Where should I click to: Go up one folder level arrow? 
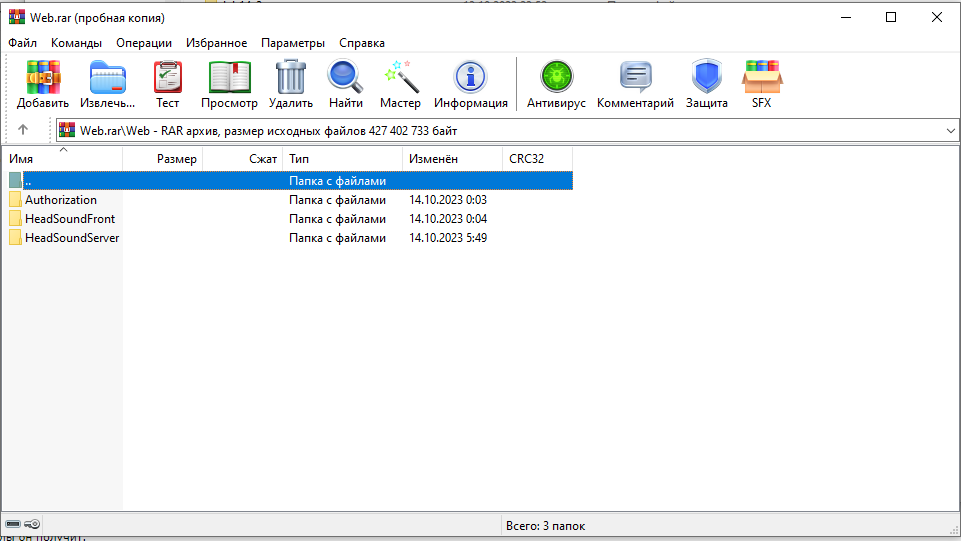point(23,130)
